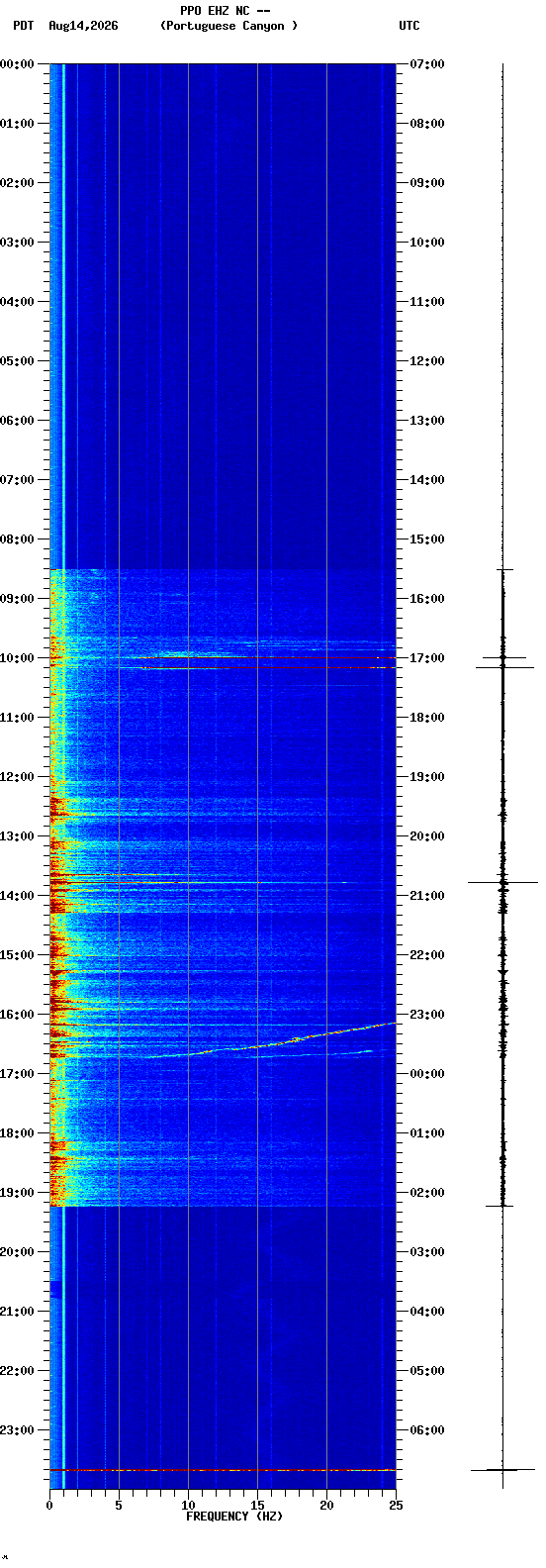Image resolution: width=546 pixels, height=1568 pixels.
Task: Click the station title 'PPO EHZ NC --'
Action: [x=226, y=11]
